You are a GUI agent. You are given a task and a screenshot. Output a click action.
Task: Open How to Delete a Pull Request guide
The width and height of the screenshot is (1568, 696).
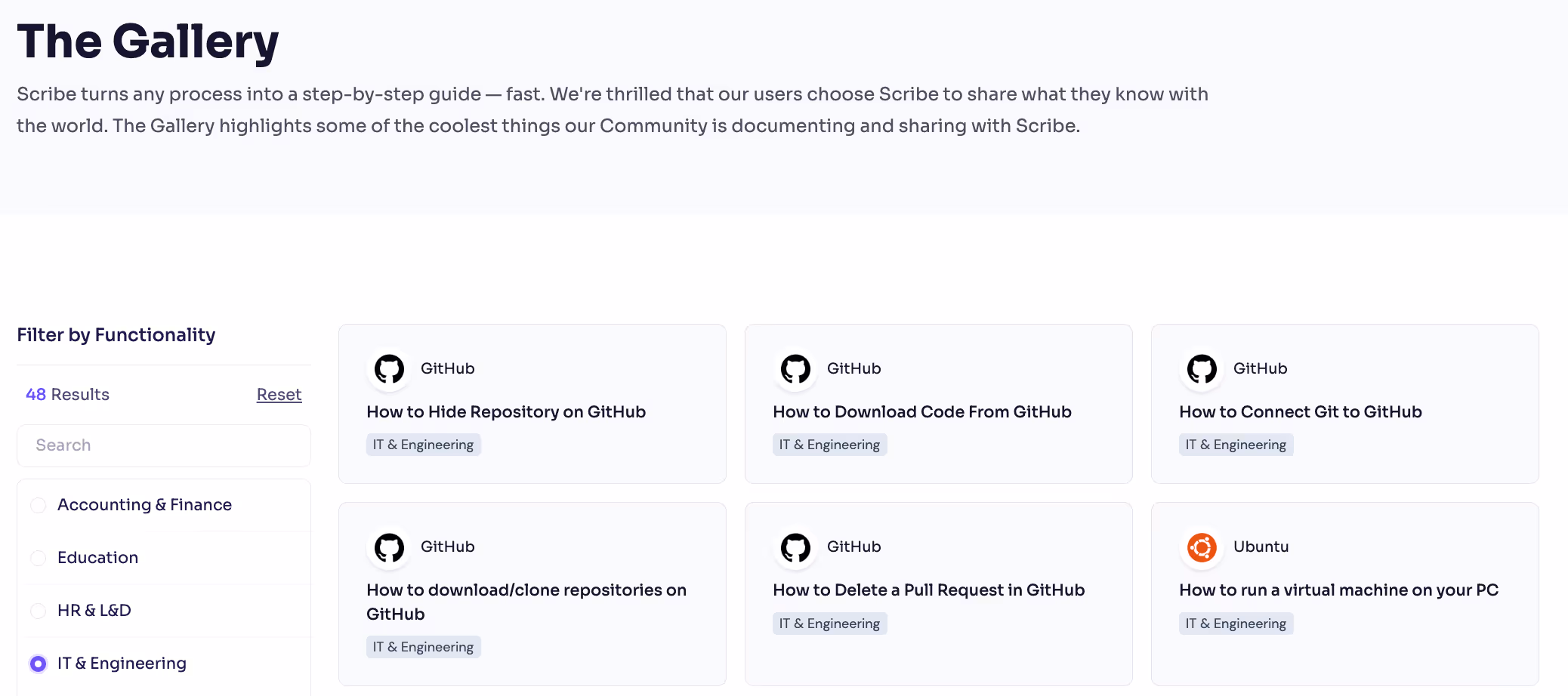pos(928,590)
